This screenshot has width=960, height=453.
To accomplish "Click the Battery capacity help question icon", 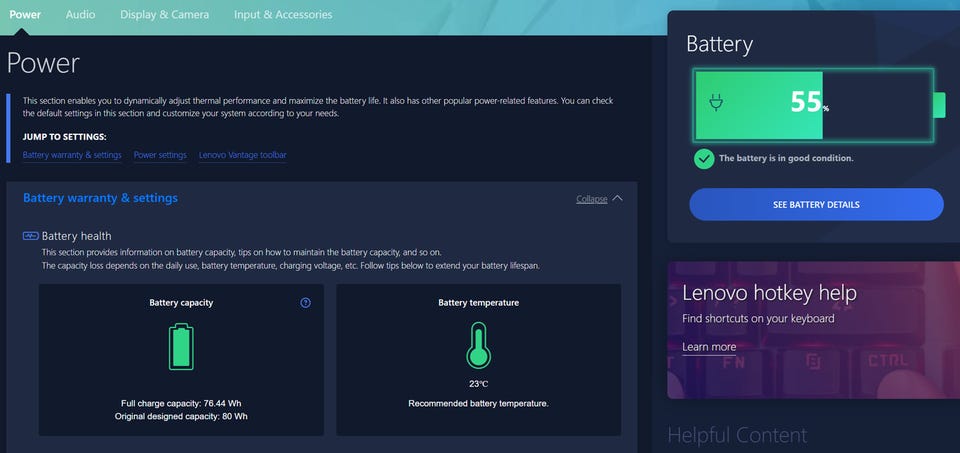I will click(306, 302).
